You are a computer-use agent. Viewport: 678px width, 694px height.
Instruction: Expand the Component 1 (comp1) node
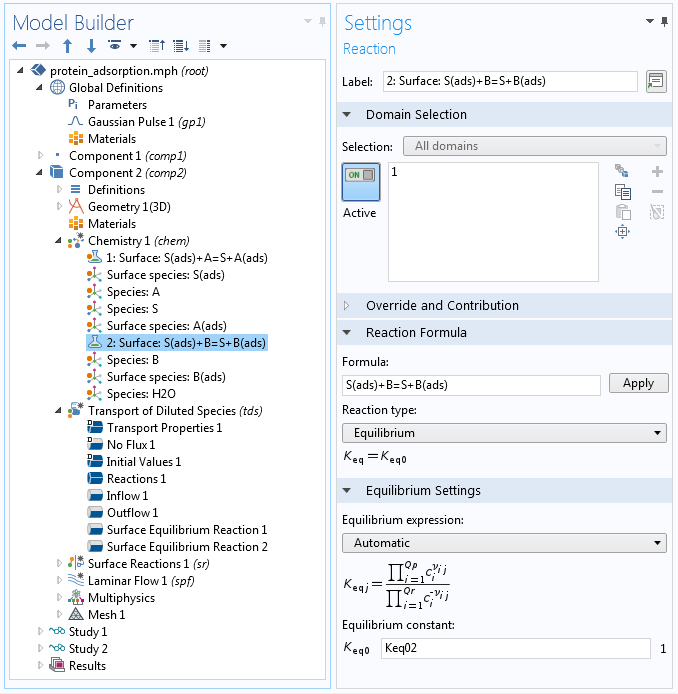40,155
